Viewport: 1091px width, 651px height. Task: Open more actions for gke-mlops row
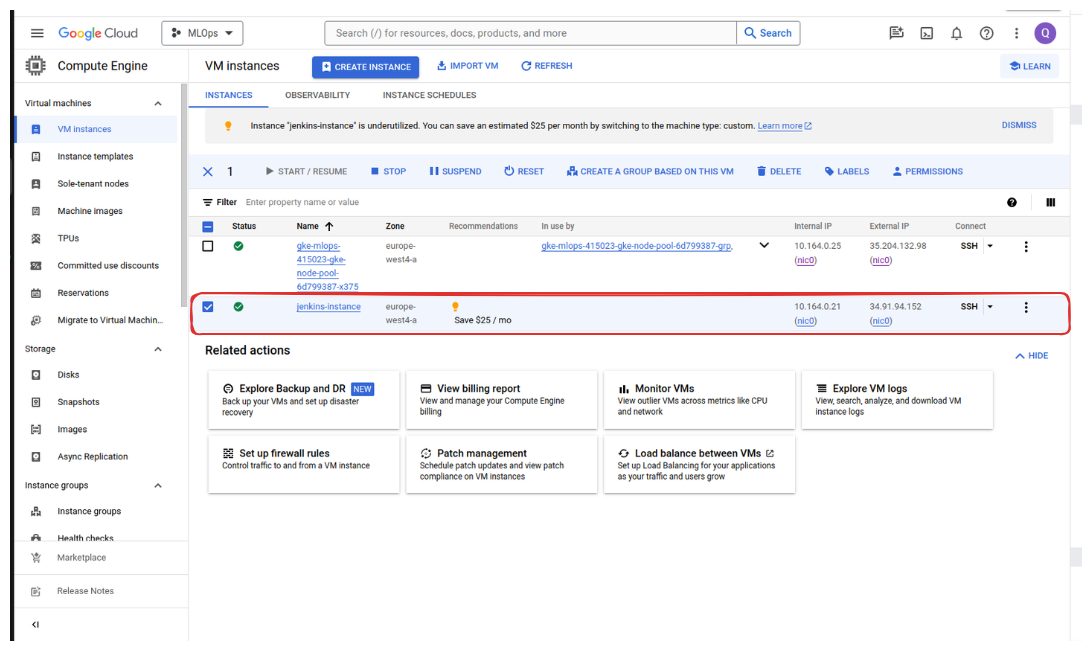click(1026, 246)
